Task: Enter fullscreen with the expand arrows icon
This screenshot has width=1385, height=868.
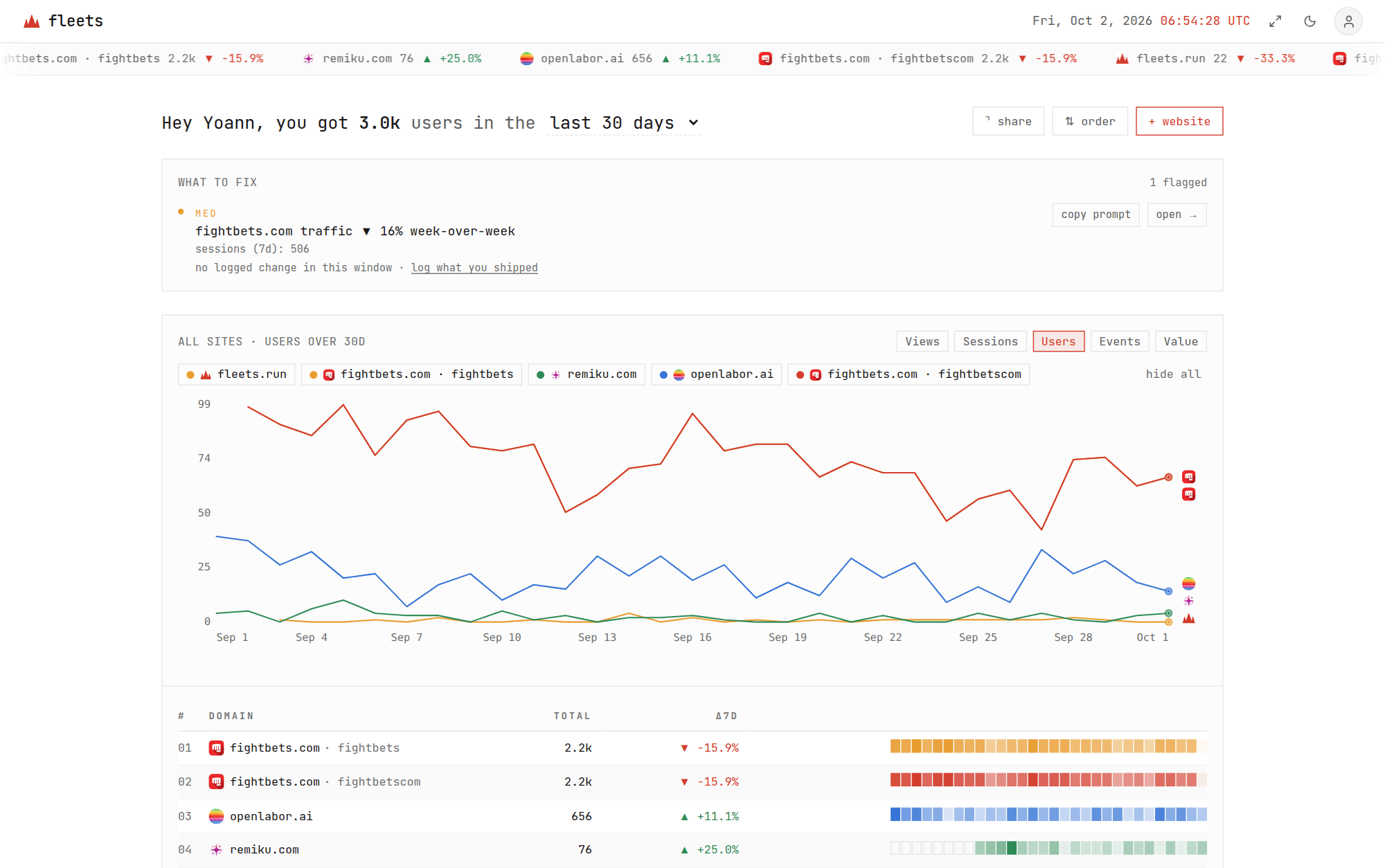Action: pyautogui.click(x=1275, y=21)
